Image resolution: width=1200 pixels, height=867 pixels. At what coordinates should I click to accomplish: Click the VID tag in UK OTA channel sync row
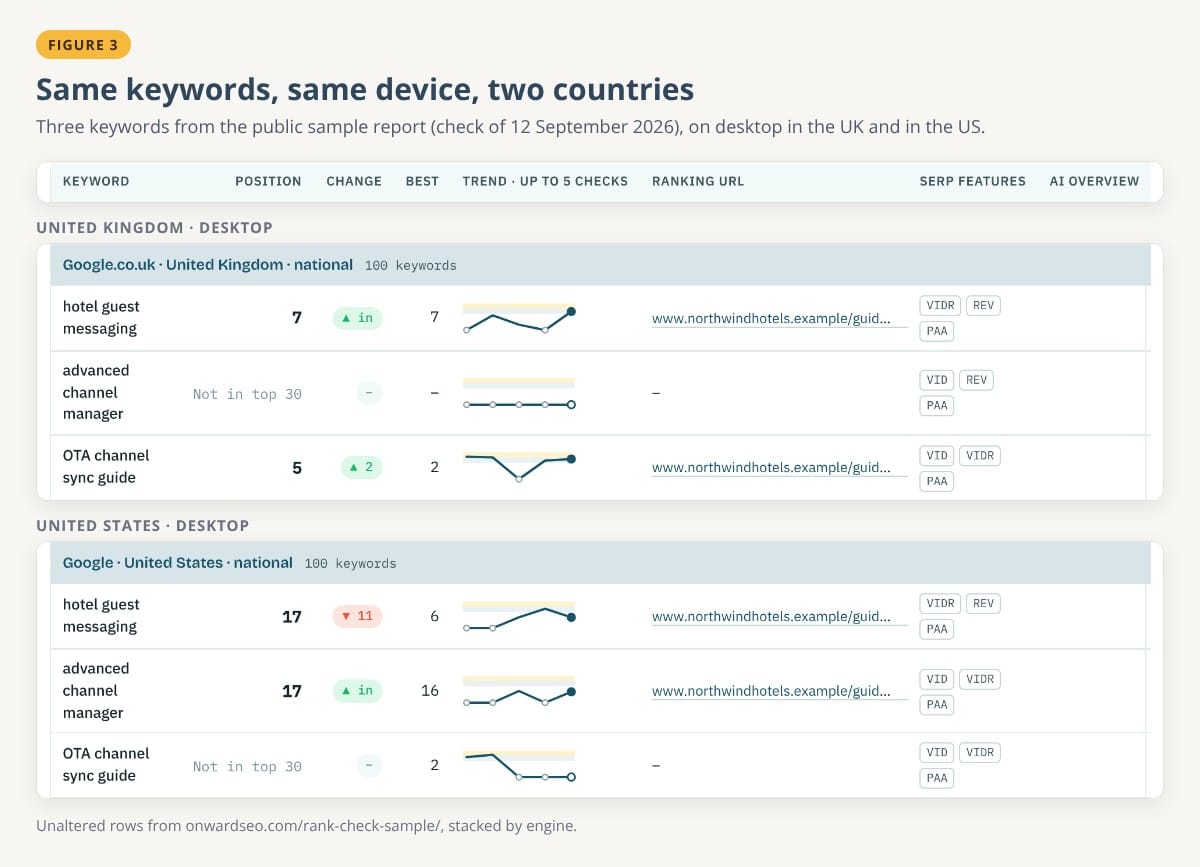[937, 455]
